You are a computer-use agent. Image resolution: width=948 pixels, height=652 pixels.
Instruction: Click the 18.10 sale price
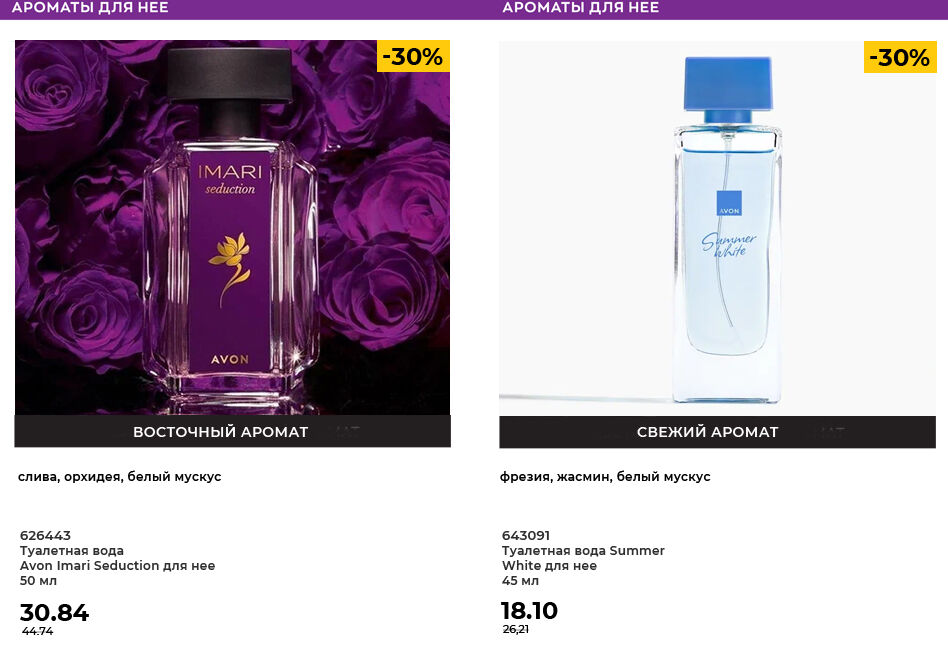[529, 611]
